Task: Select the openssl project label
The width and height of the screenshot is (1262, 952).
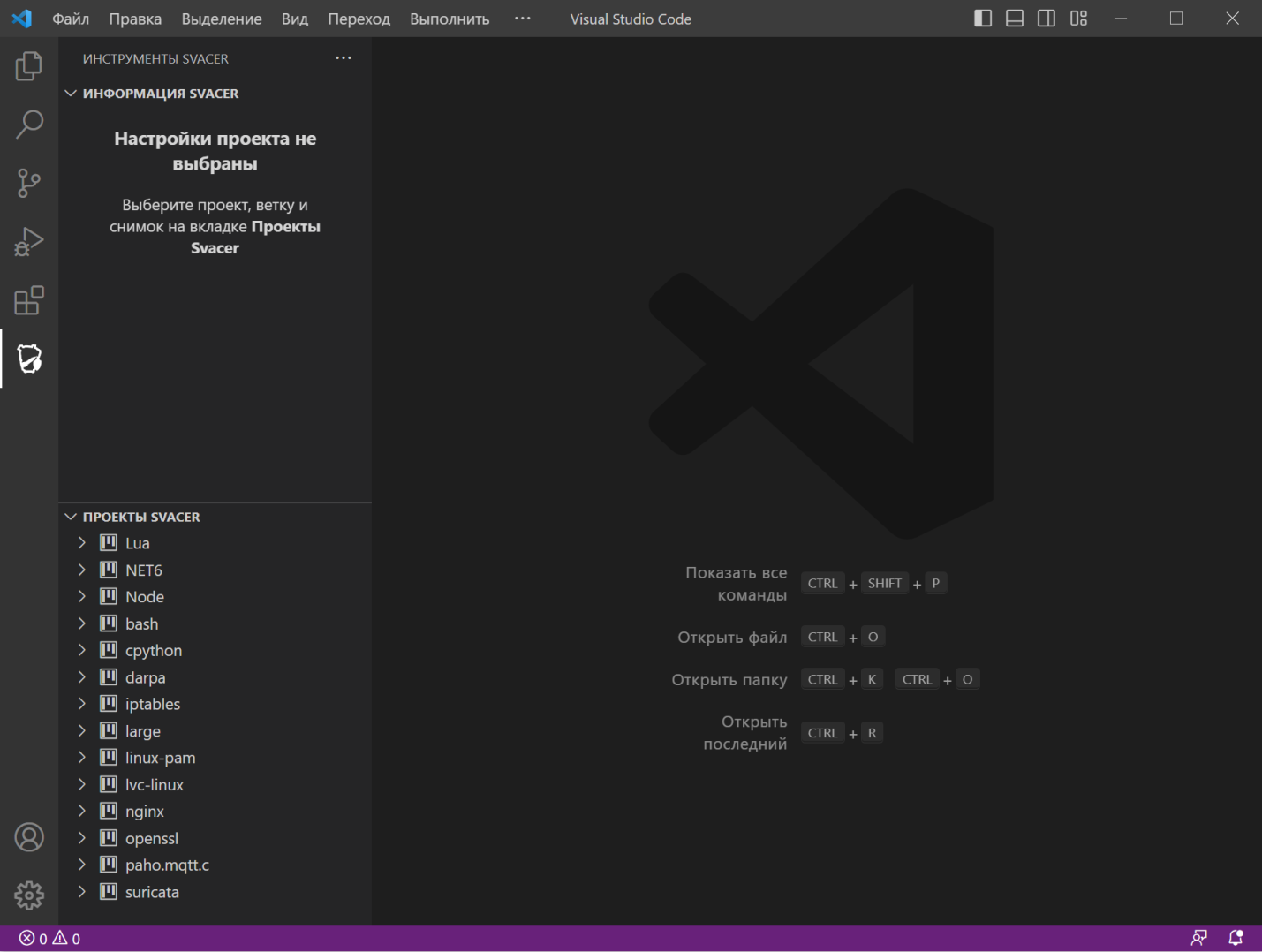Action: coord(152,838)
